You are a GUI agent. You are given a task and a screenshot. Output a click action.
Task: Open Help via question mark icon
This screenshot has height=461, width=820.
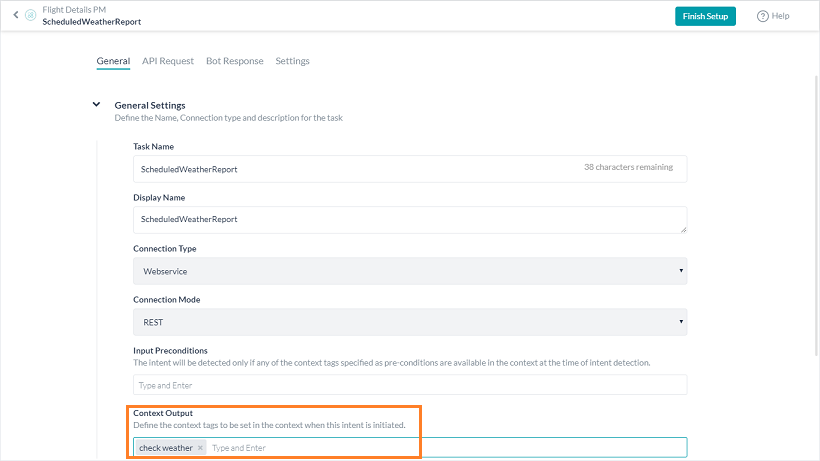pos(763,16)
